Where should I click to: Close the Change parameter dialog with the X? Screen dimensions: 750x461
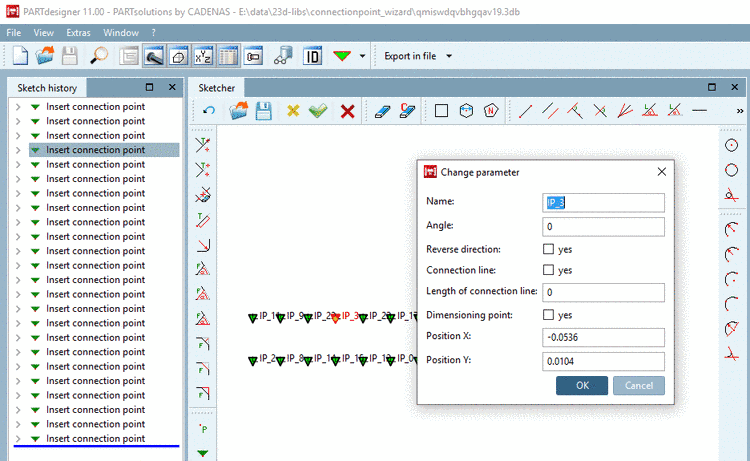click(662, 172)
